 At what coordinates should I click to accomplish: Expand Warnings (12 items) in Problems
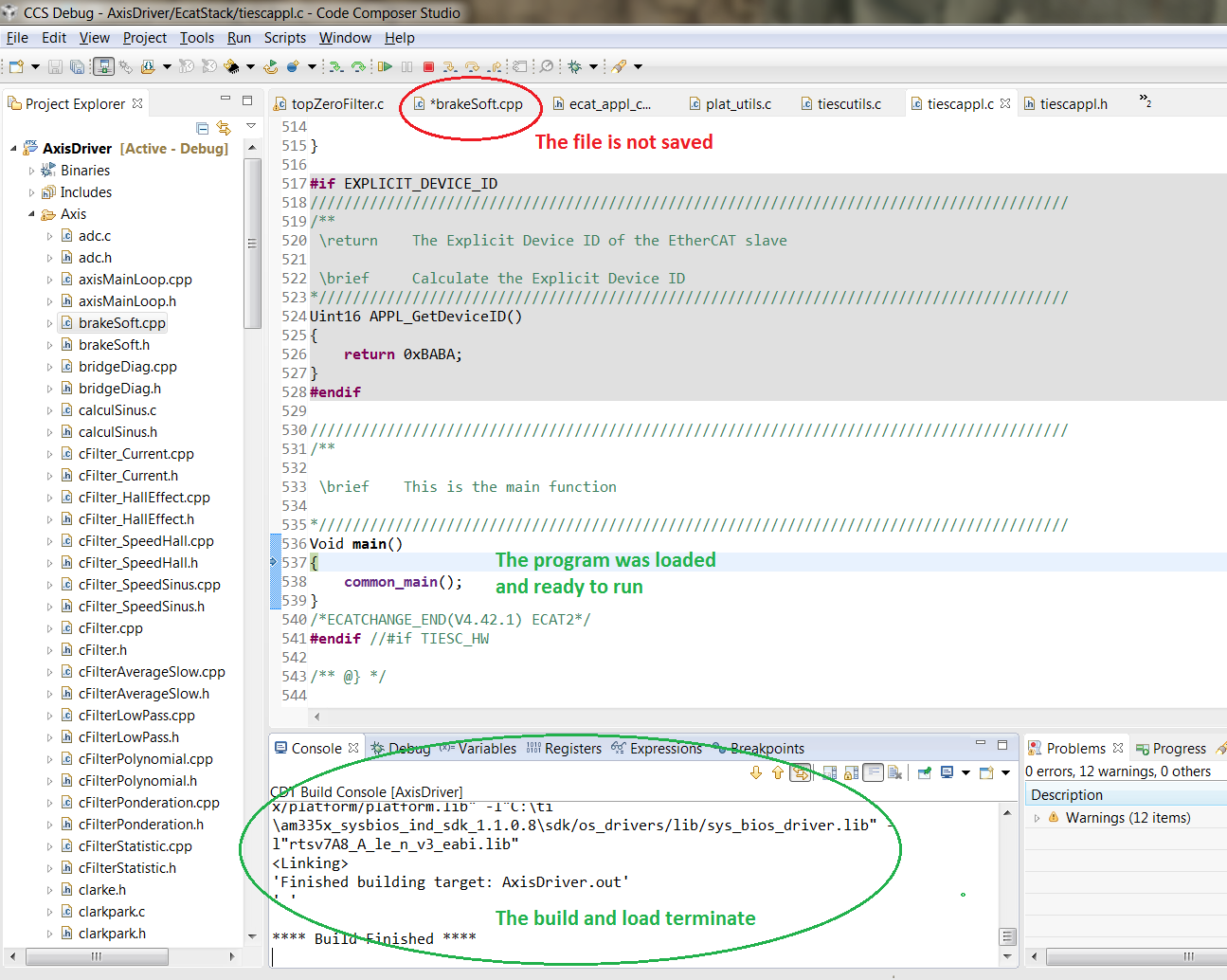1037,818
